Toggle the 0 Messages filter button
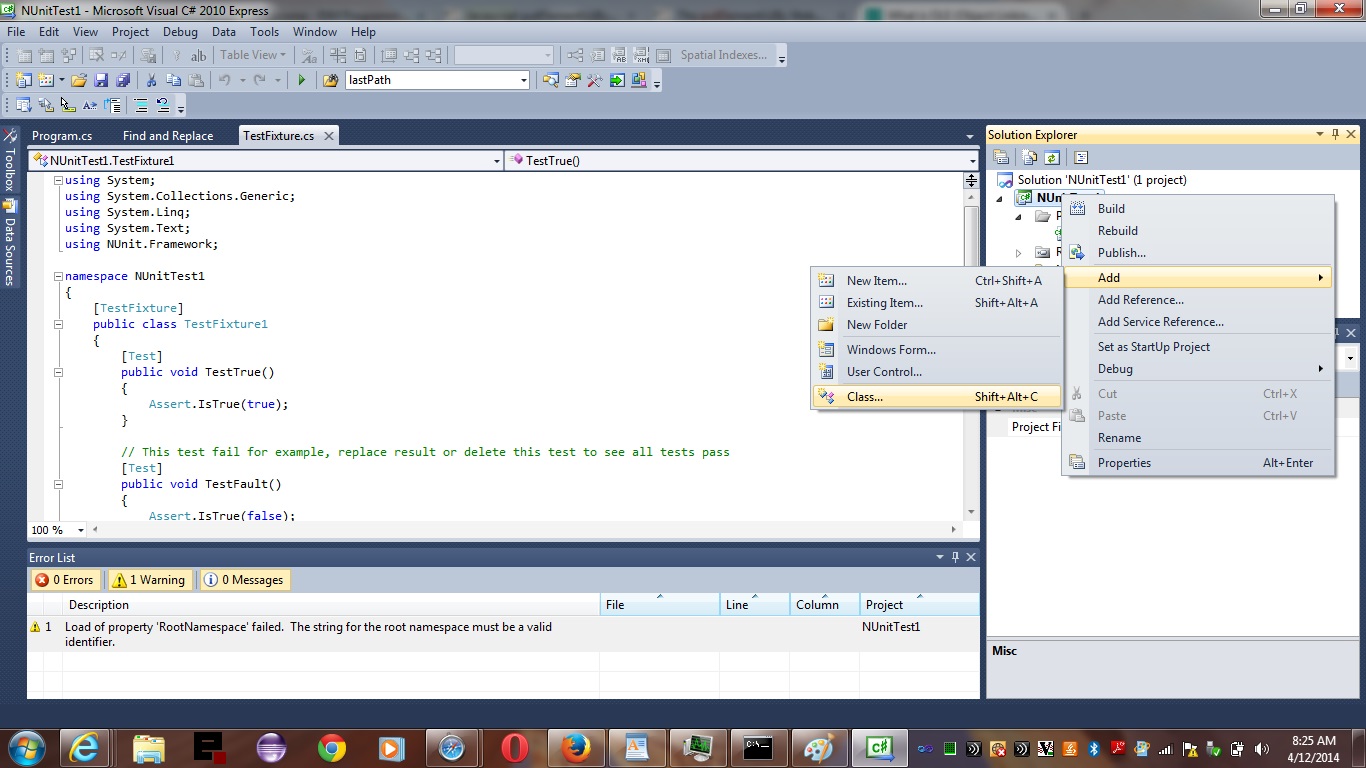This screenshot has height=768, width=1366. pos(244,580)
